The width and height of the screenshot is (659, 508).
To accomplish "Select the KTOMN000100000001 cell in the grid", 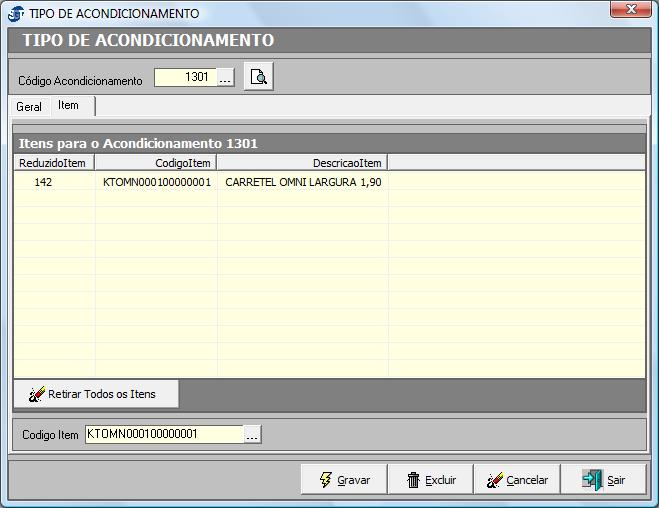I will (157, 182).
